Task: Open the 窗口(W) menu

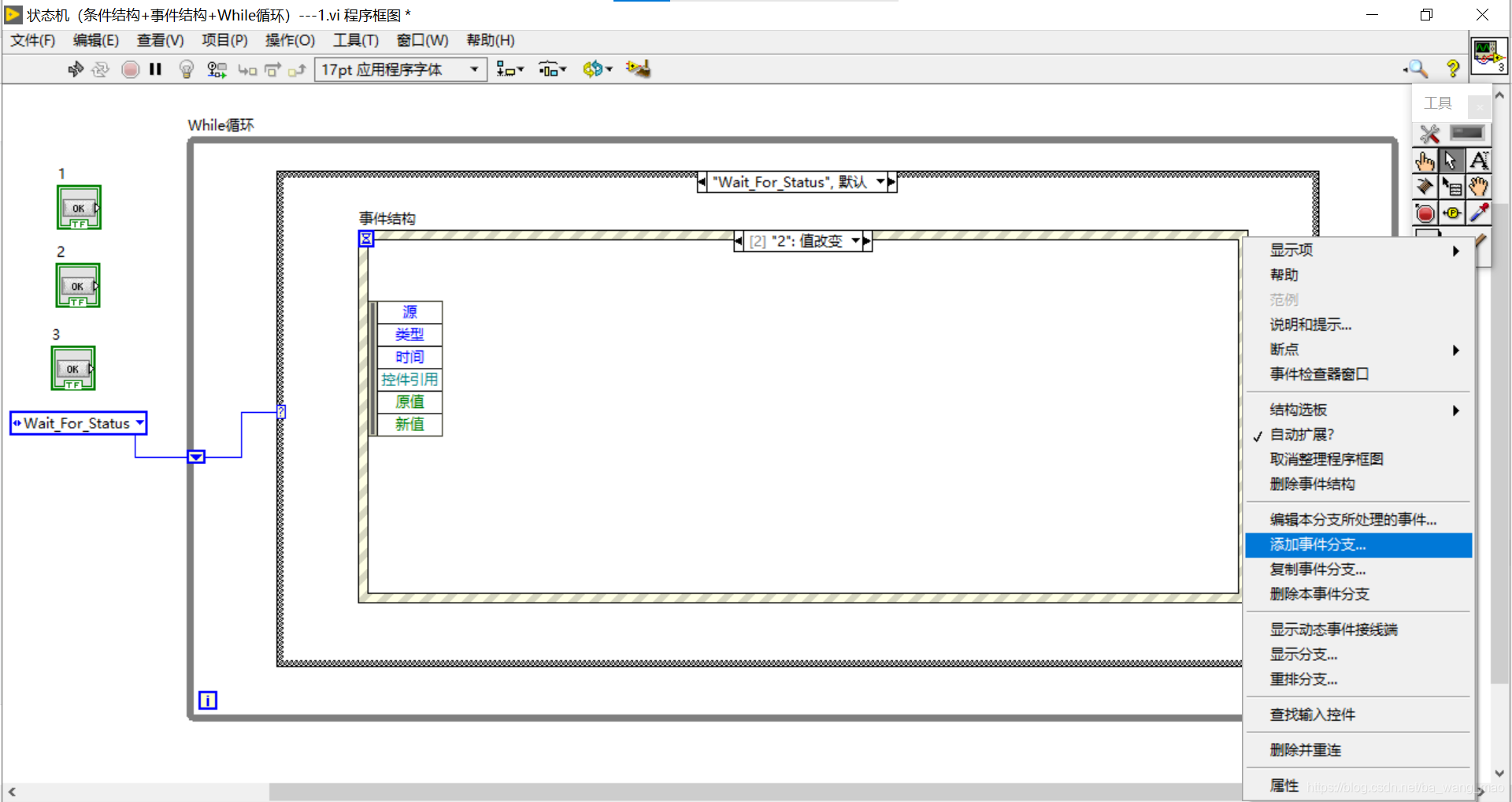Action: point(422,40)
